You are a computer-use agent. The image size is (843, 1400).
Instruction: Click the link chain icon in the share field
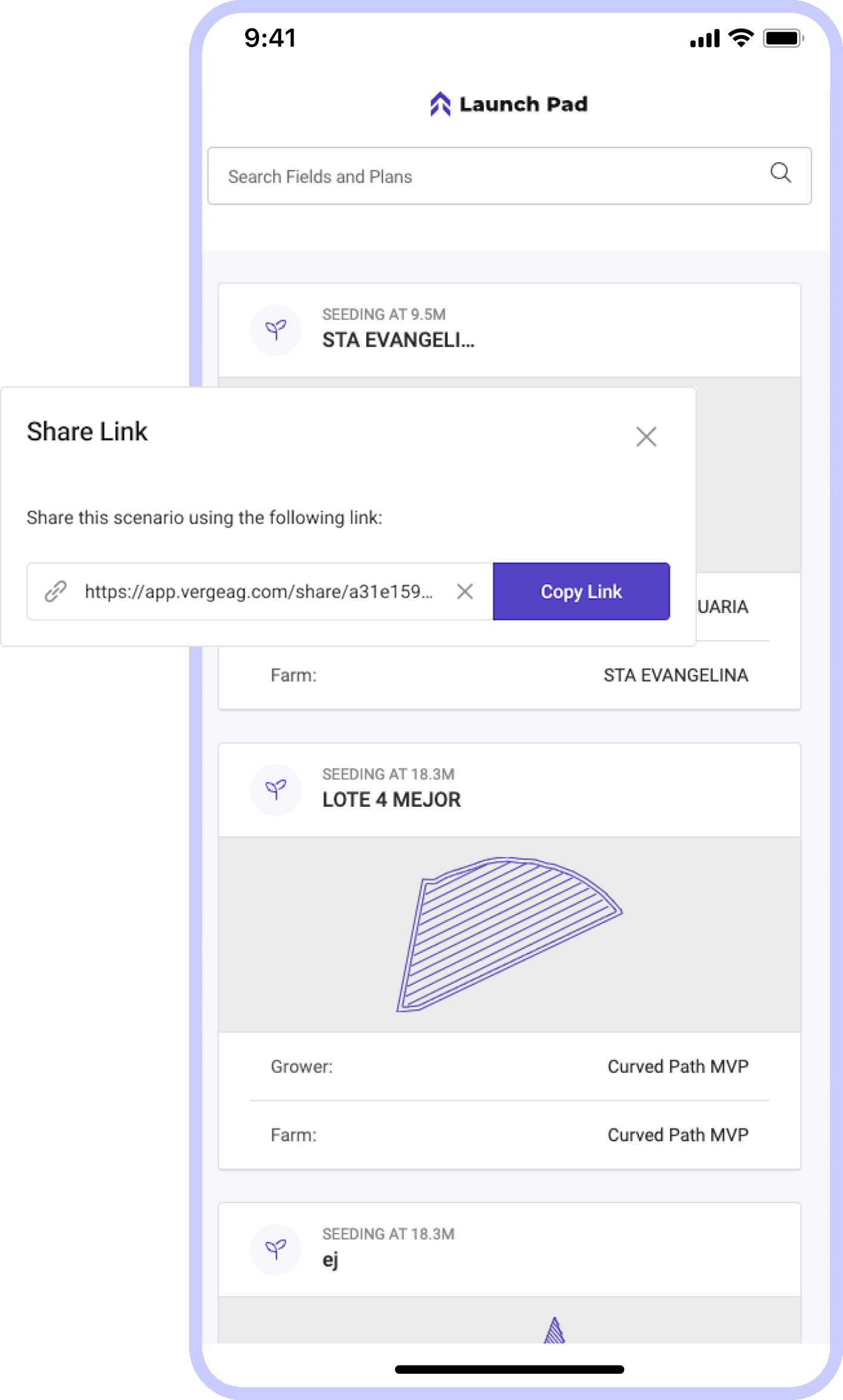click(55, 591)
